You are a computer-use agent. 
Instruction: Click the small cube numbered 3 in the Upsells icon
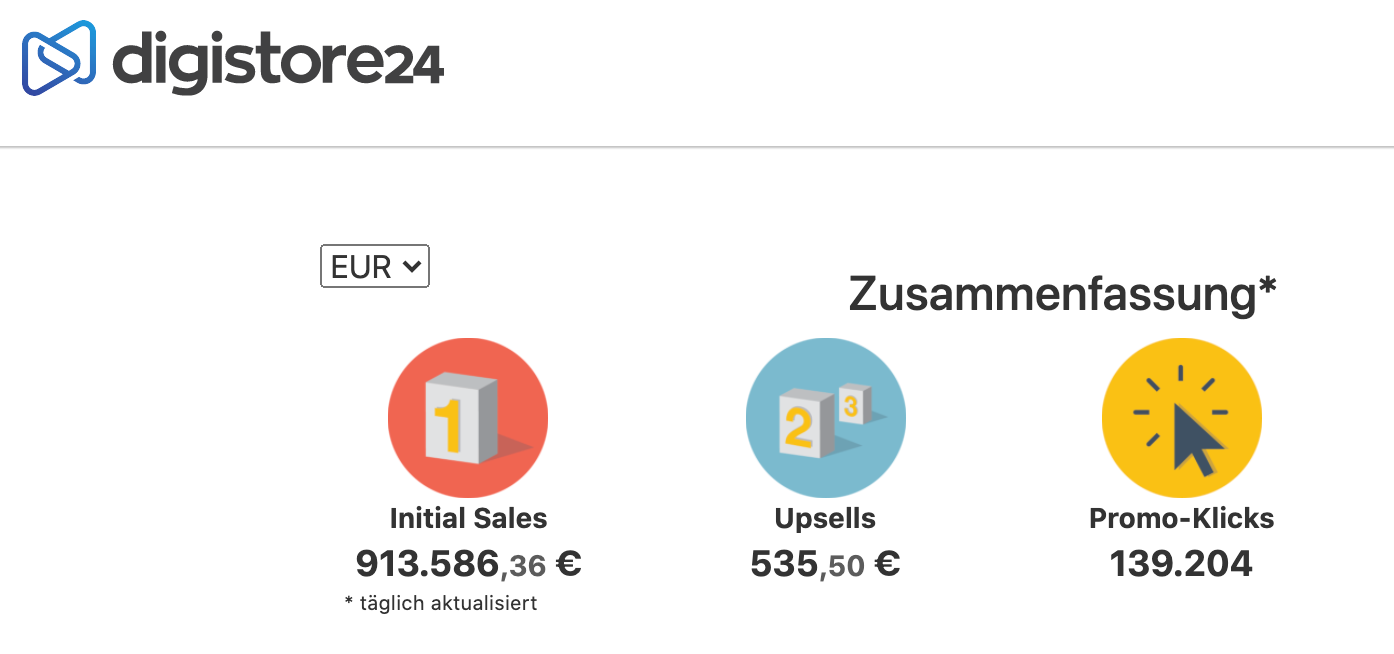click(853, 404)
